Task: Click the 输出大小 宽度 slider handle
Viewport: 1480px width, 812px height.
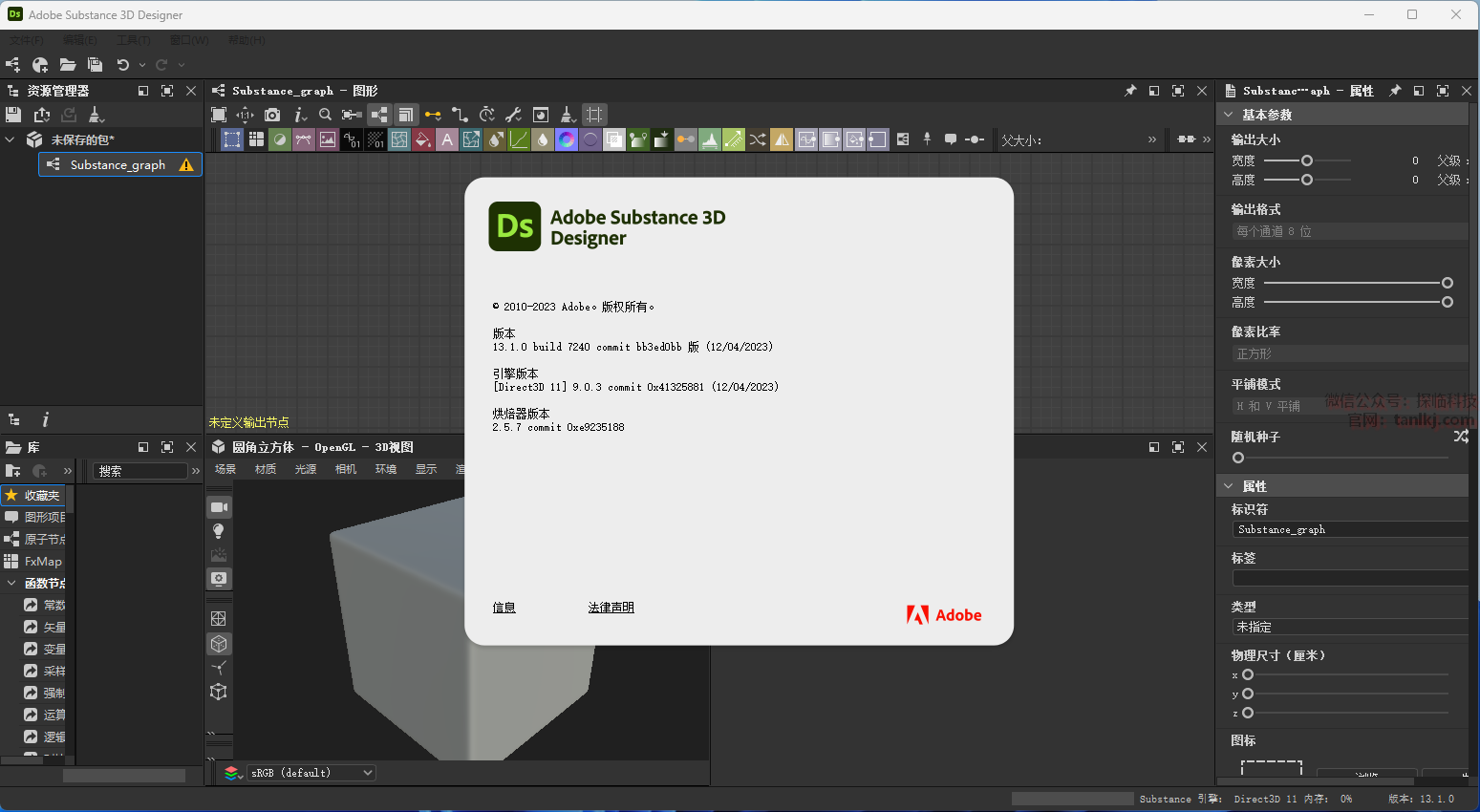Action: click(1307, 160)
